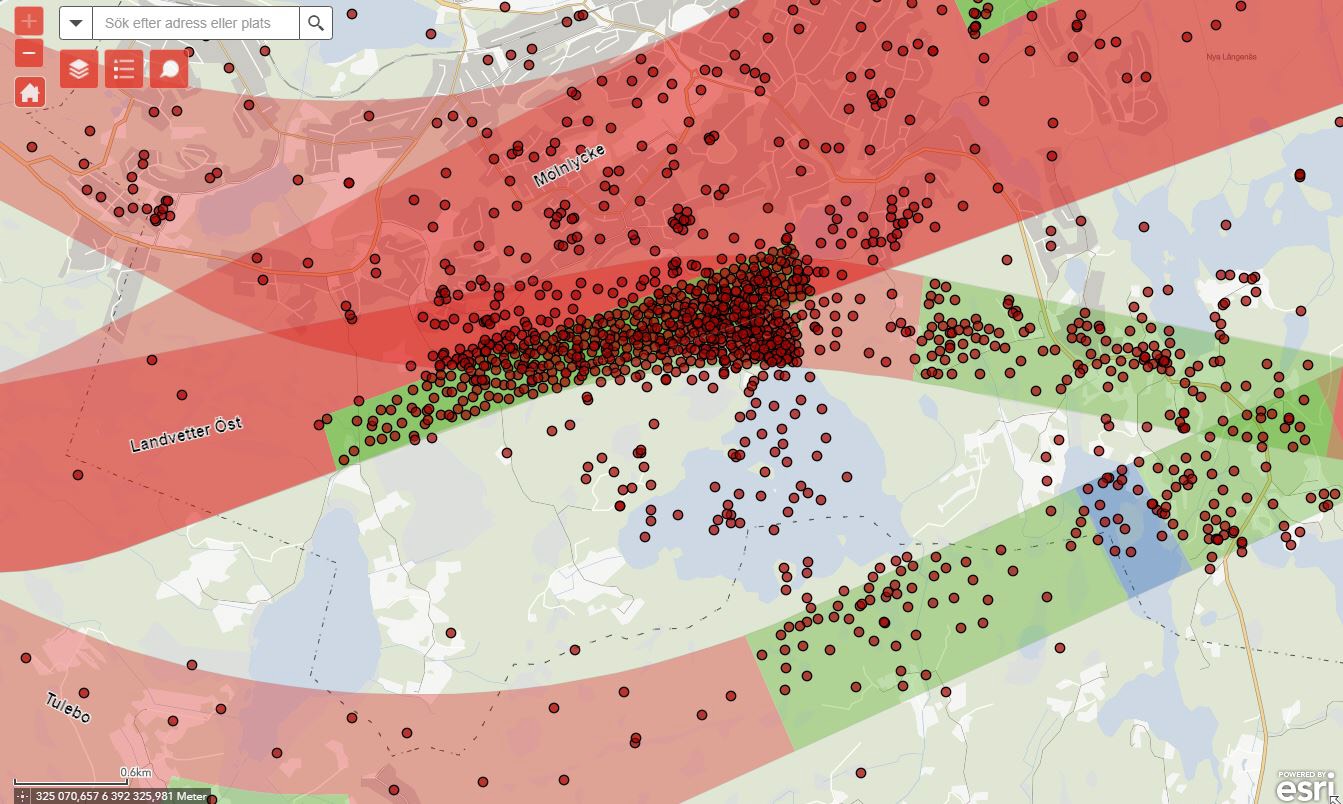Click the Tulebo place label
The image size is (1343, 804).
tap(68, 707)
